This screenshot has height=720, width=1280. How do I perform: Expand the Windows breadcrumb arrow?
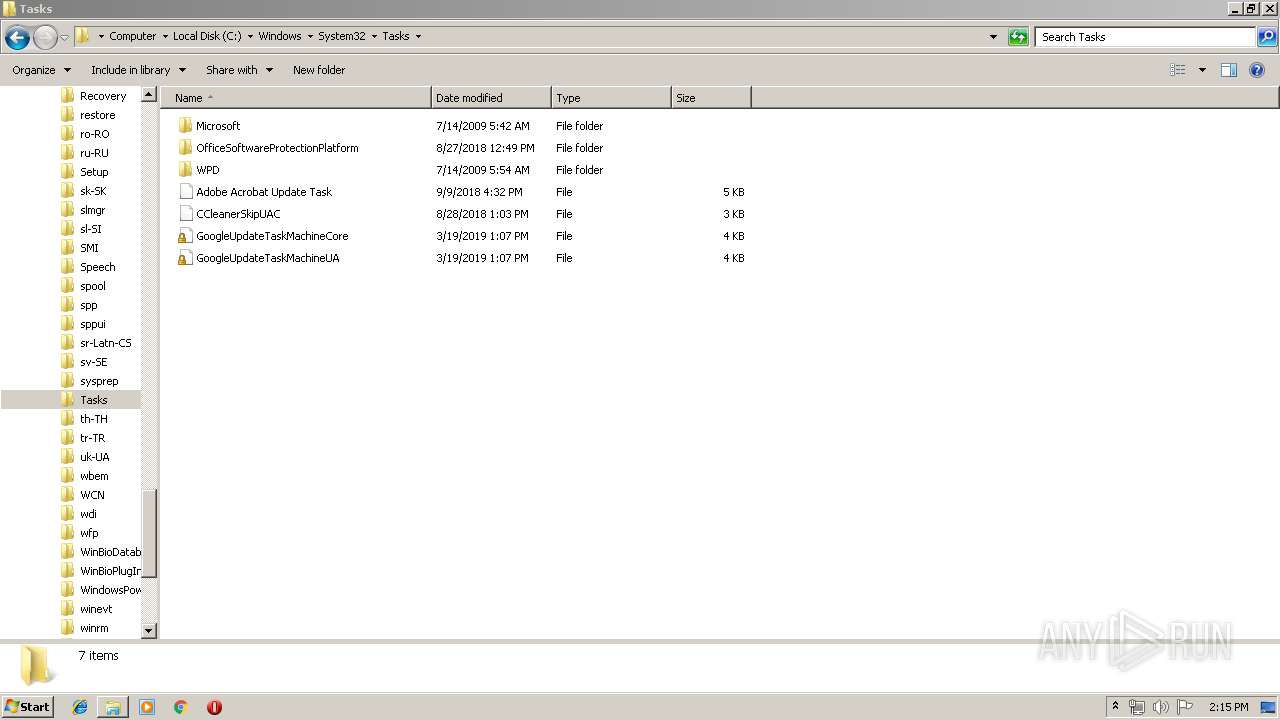[310, 36]
